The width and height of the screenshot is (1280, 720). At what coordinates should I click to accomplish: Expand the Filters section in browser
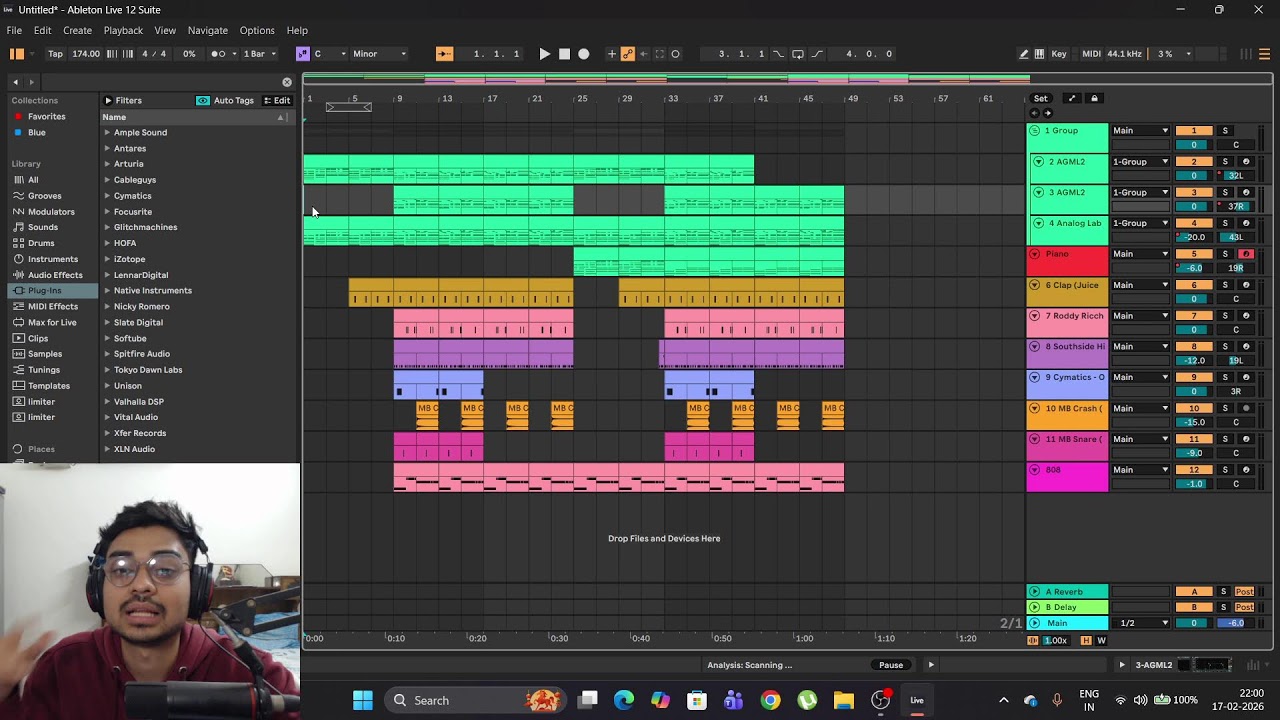(108, 101)
